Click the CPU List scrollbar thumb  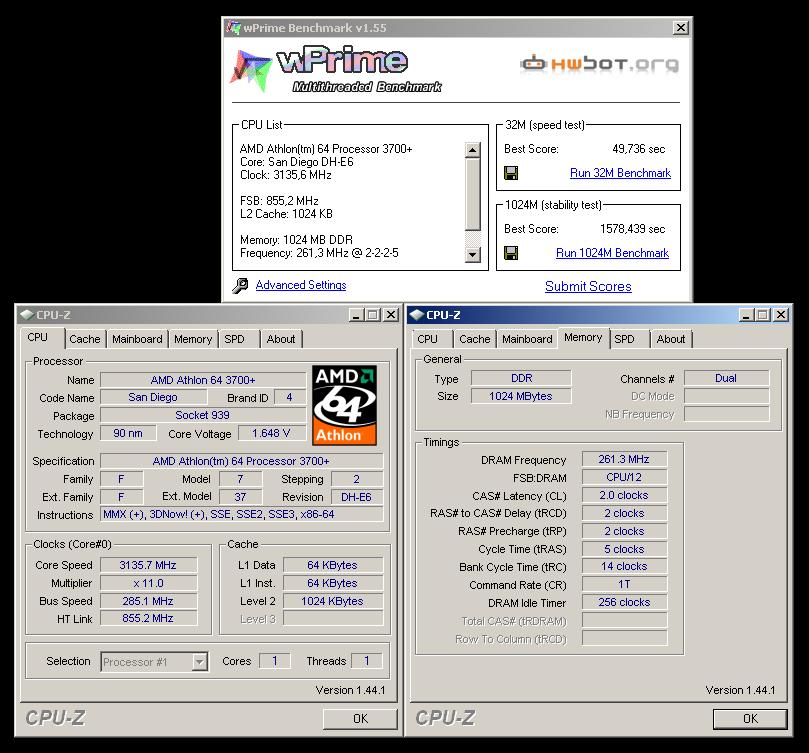pyautogui.click(x=473, y=195)
